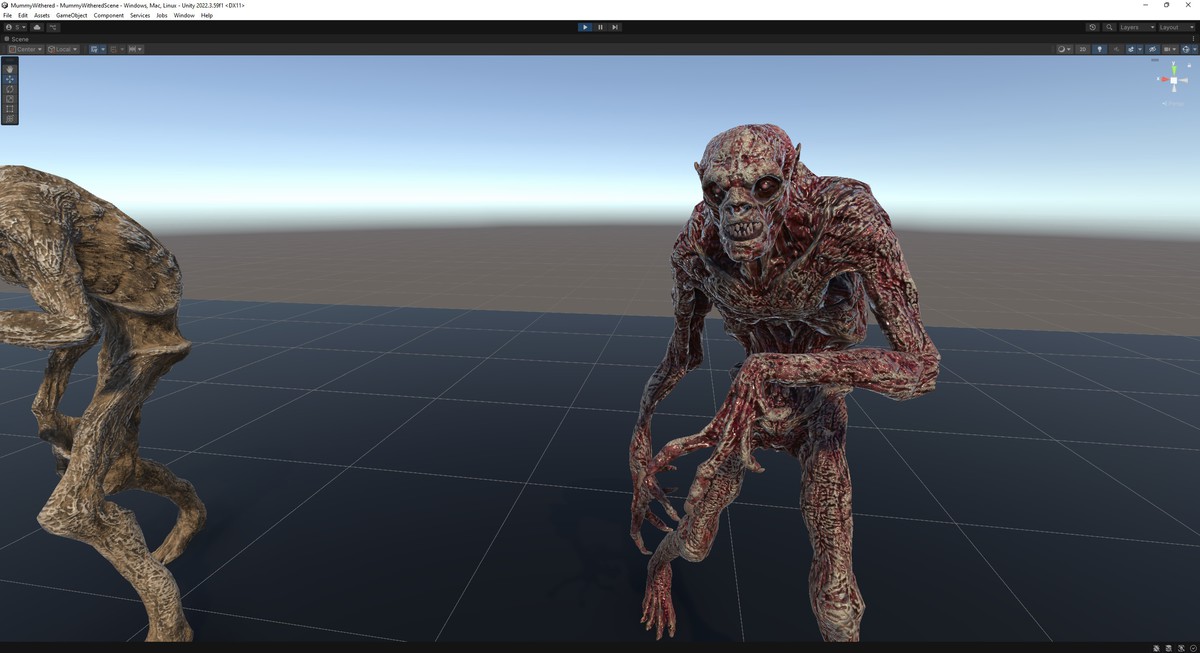Click the global search magnifier icon
Screen dimensions: 1200x653
(x=1109, y=27)
